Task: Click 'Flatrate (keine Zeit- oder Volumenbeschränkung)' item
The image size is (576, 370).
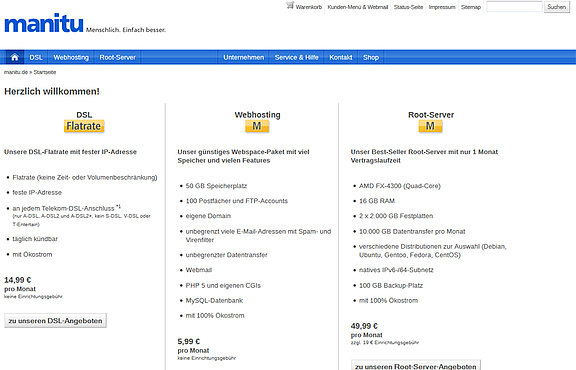Action: 85,177
